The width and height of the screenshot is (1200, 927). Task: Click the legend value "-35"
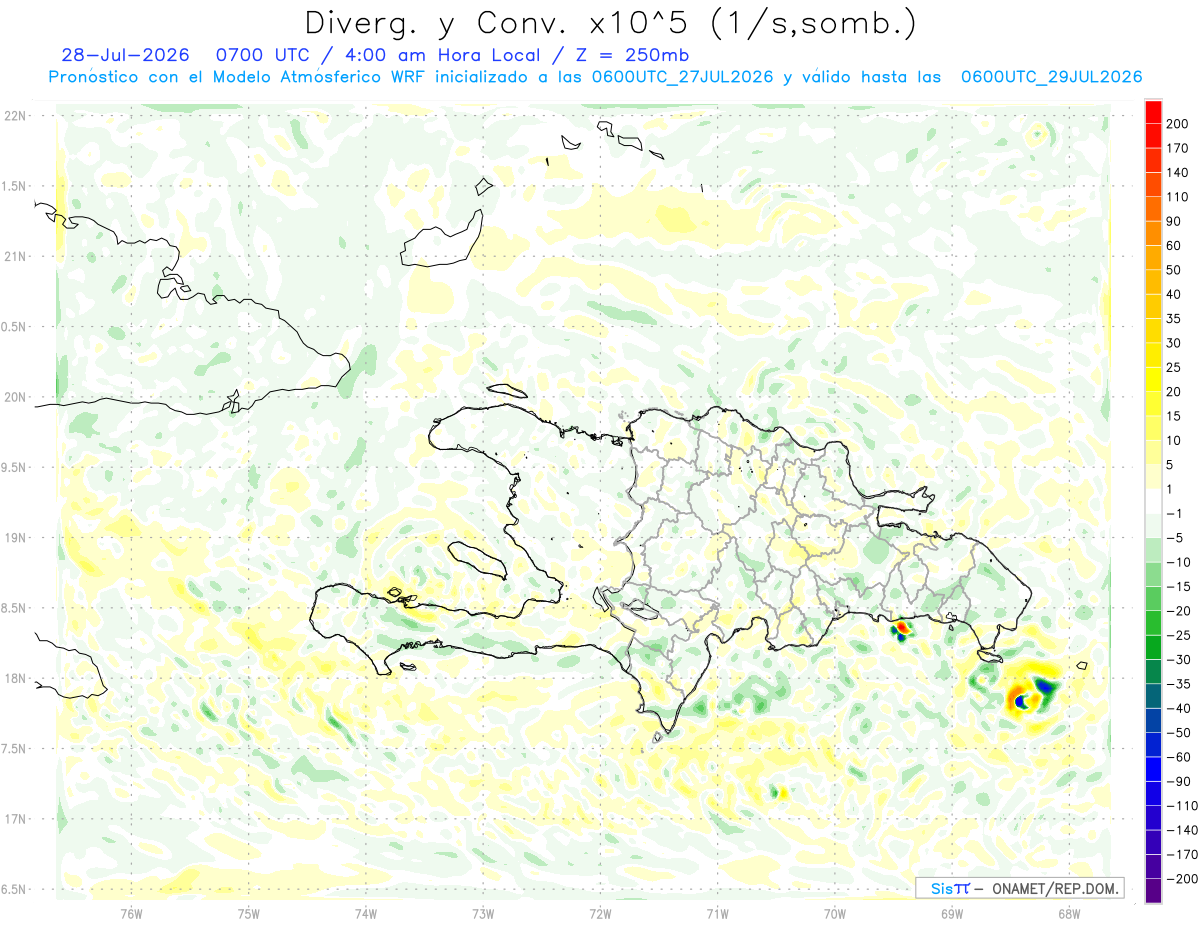click(1178, 685)
